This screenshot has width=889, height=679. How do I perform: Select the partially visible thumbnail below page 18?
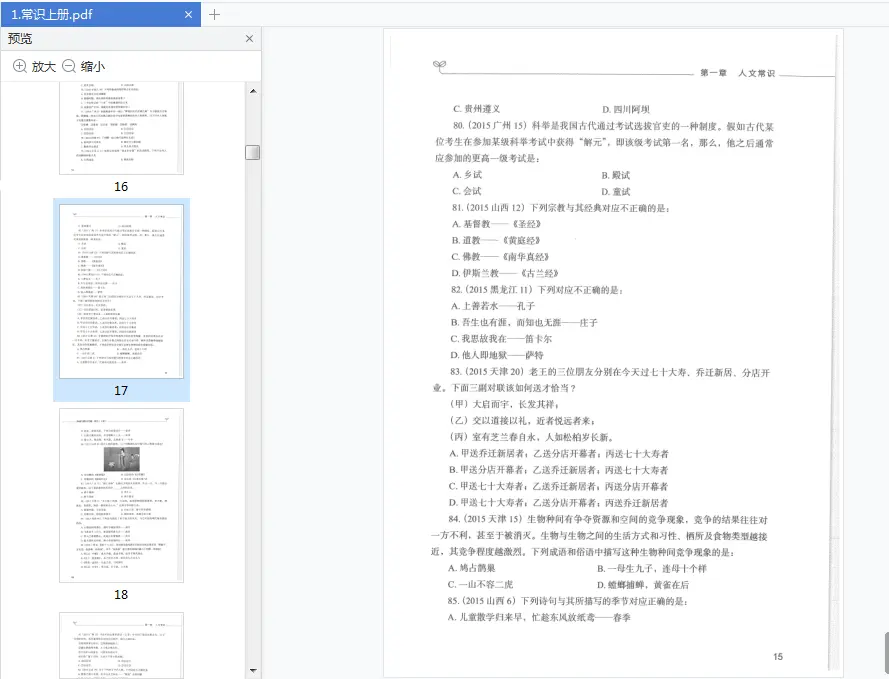(x=121, y=645)
